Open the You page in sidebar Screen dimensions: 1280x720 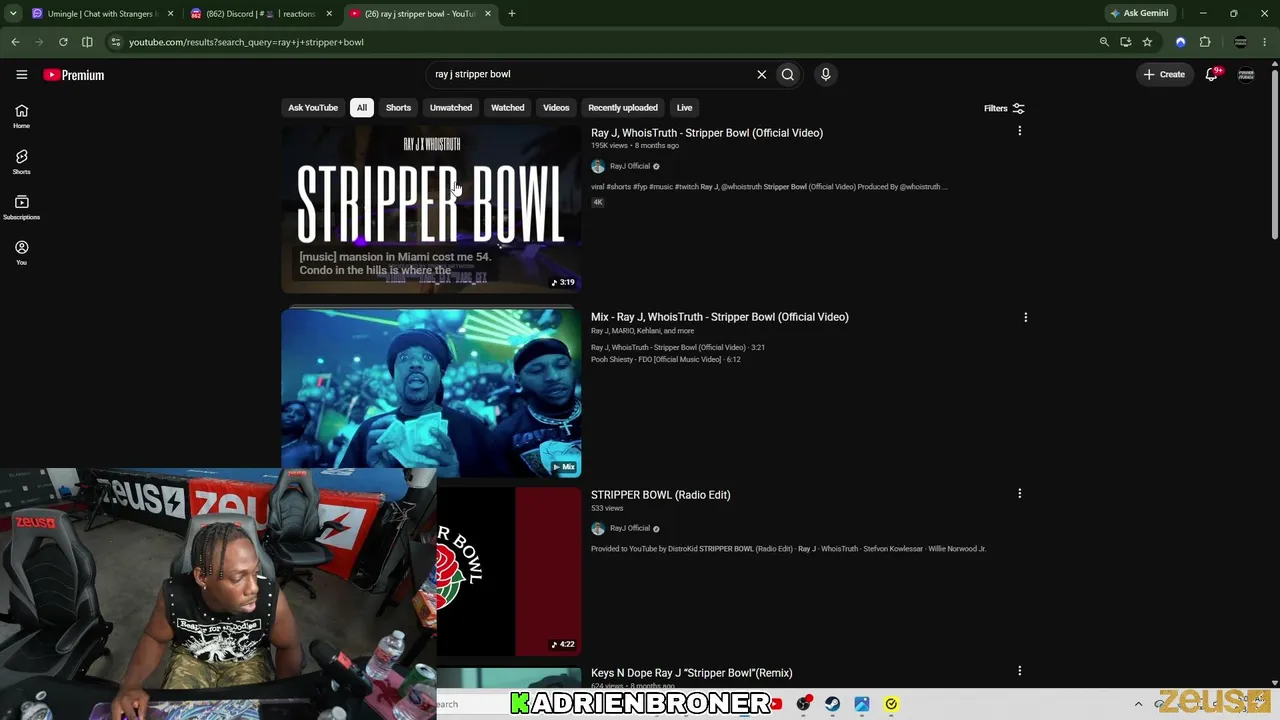pos(21,253)
